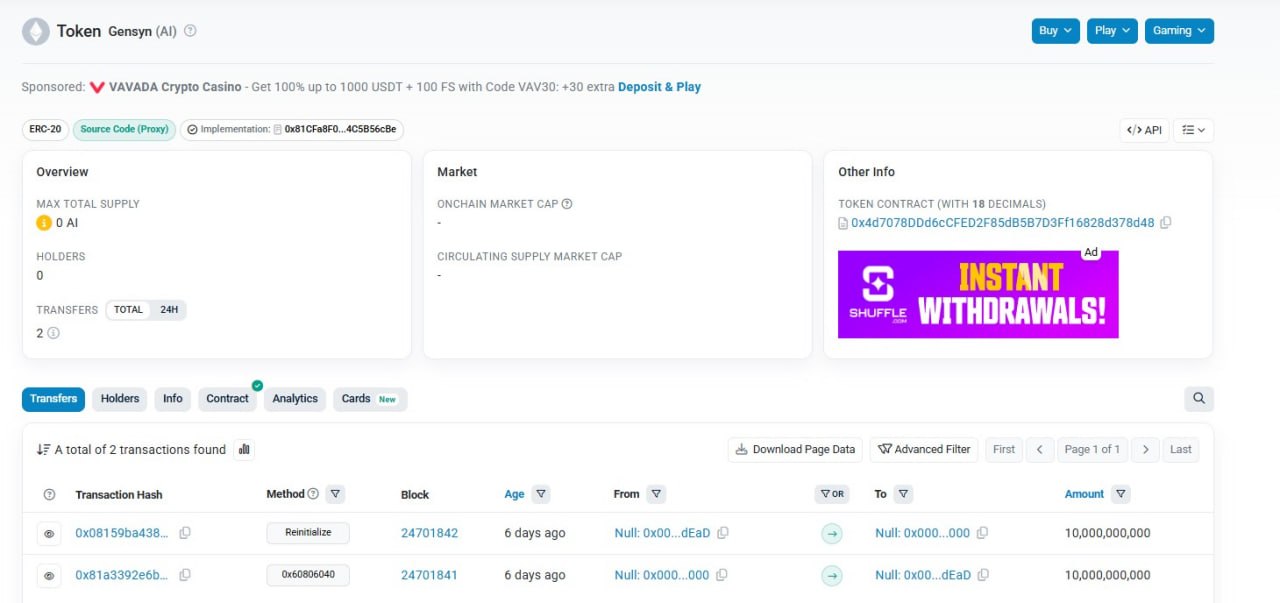Viewport: 1280px width, 603px height.
Task: Open the To column filter
Action: 903,494
